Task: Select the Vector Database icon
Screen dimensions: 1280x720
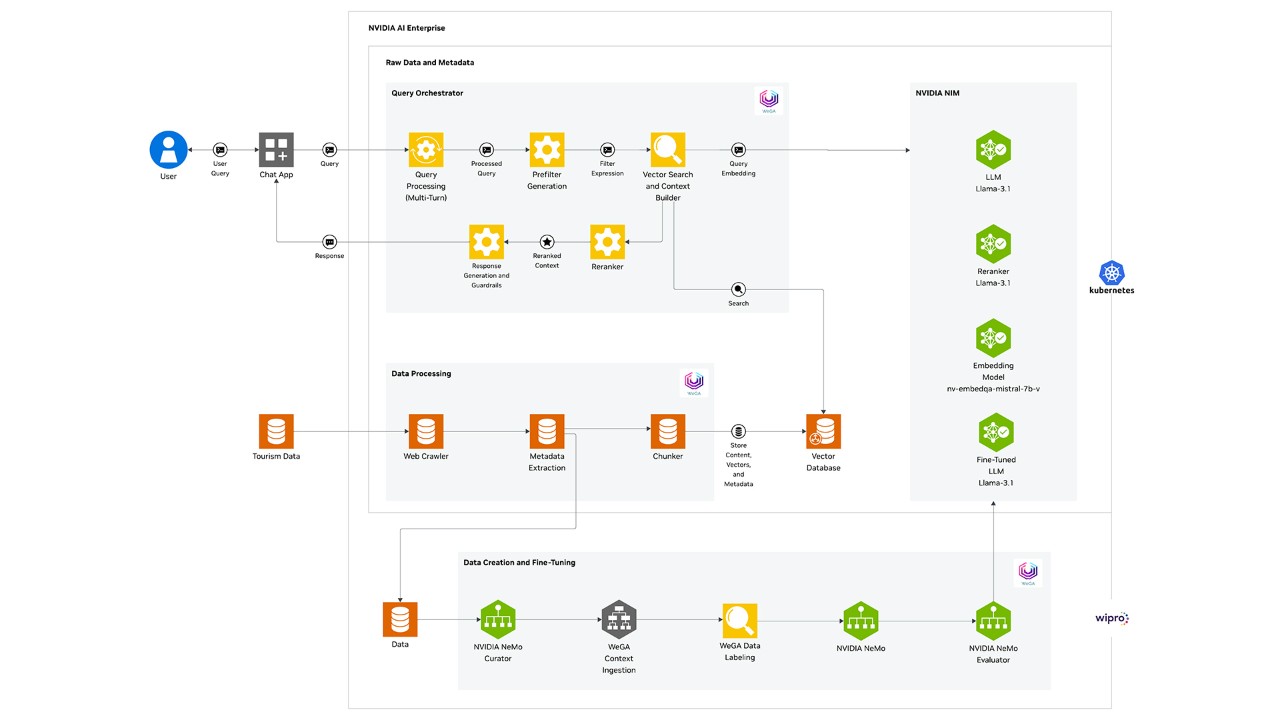Action: (823, 430)
